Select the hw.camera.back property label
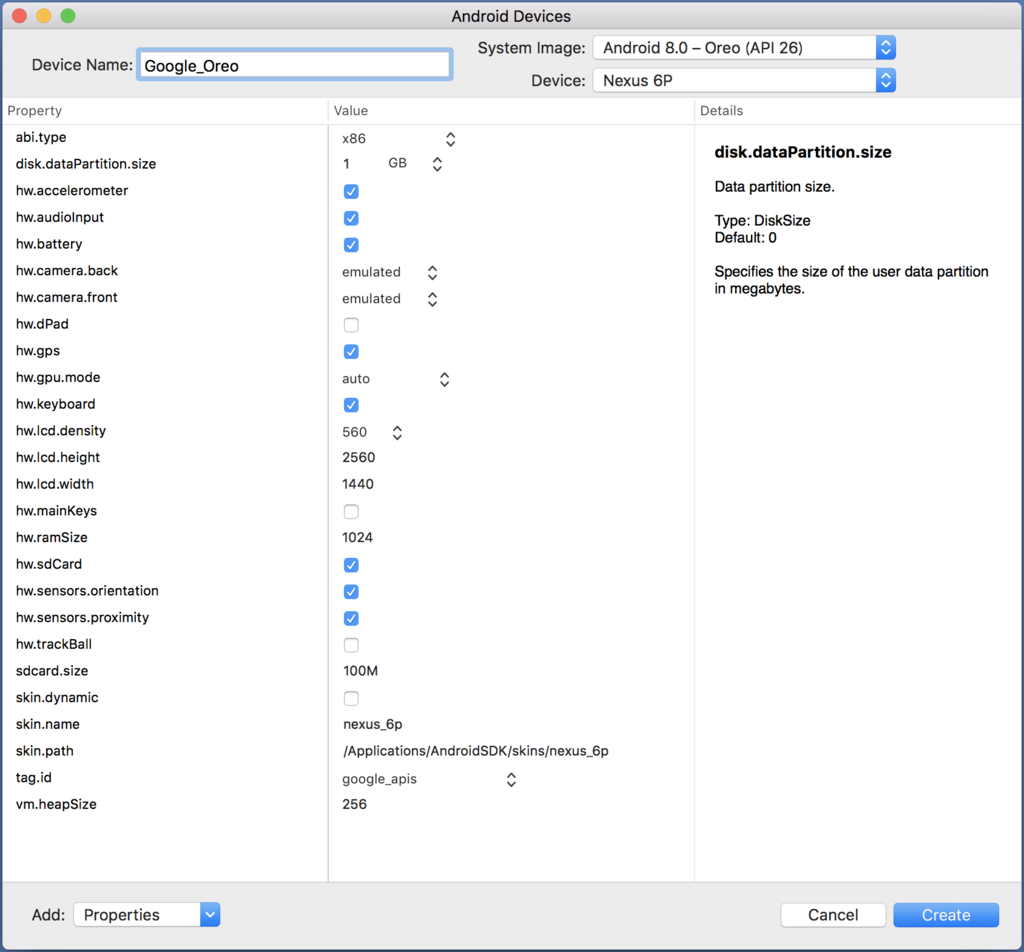 [67, 270]
